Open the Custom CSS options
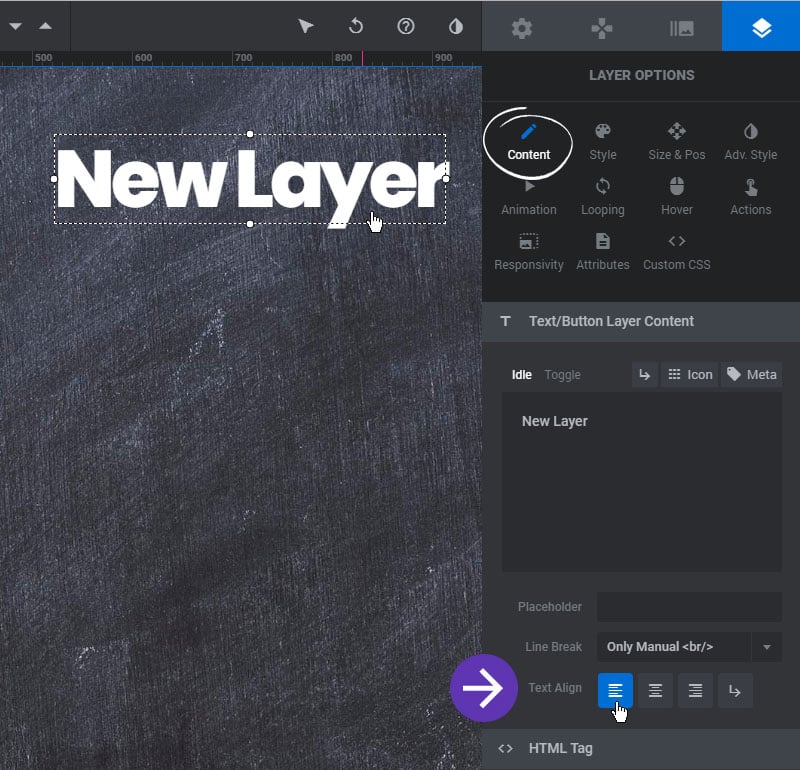This screenshot has height=770, width=800. pyautogui.click(x=677, y=253)
